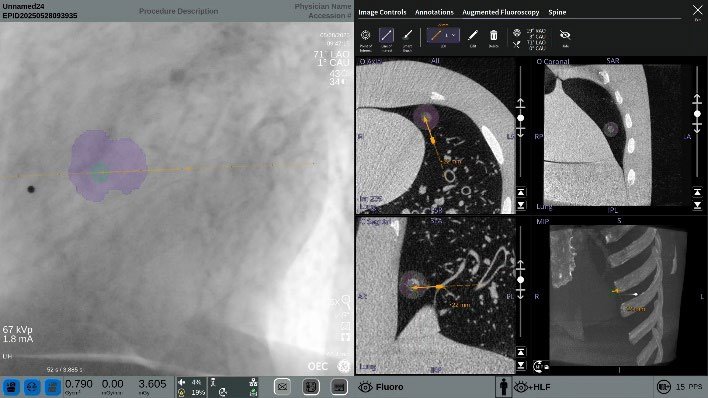The height and width of the screenshot is (398, 708).
Task: Switch to the Image Controls tab
Action: click(x=382, y=12)
